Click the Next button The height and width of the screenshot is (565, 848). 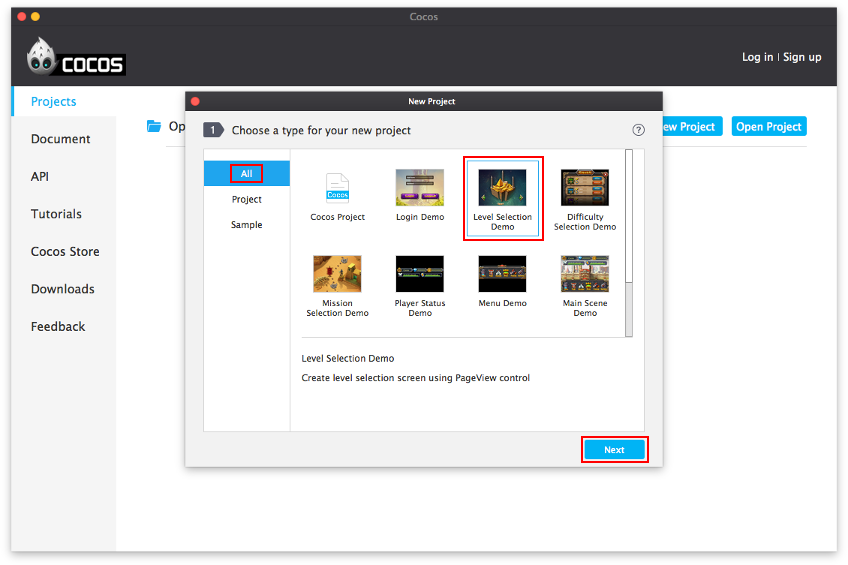[x=614, y=449]
